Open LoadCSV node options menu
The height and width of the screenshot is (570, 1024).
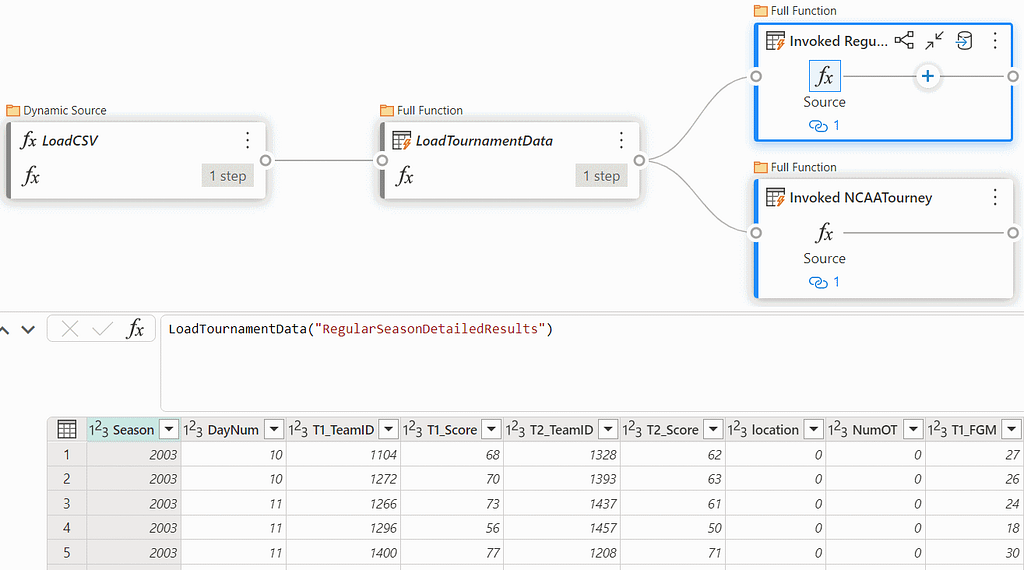click(248, 140)
